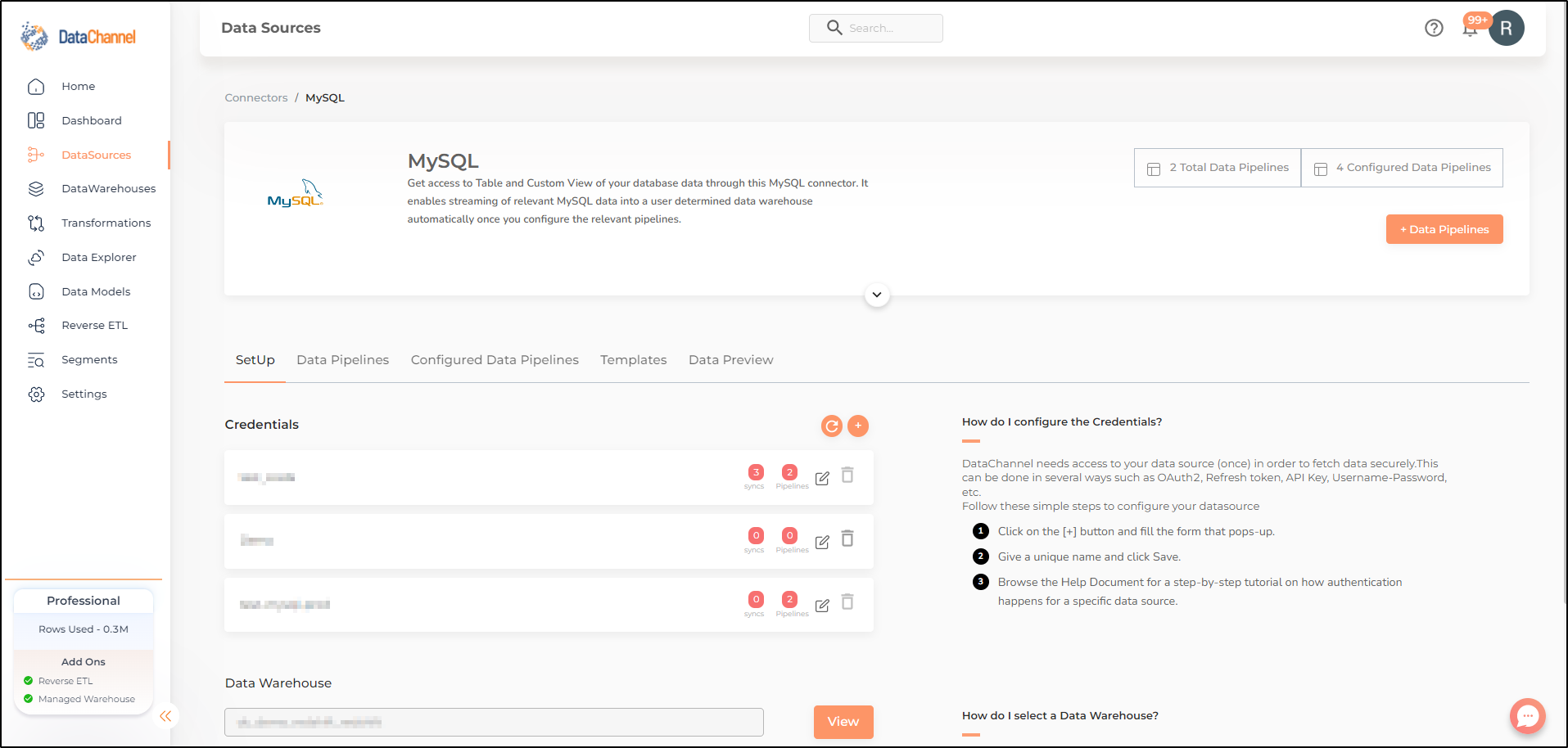1568x748 pixels.
Task: Click the Professional plan label
Action: (84, 601)
